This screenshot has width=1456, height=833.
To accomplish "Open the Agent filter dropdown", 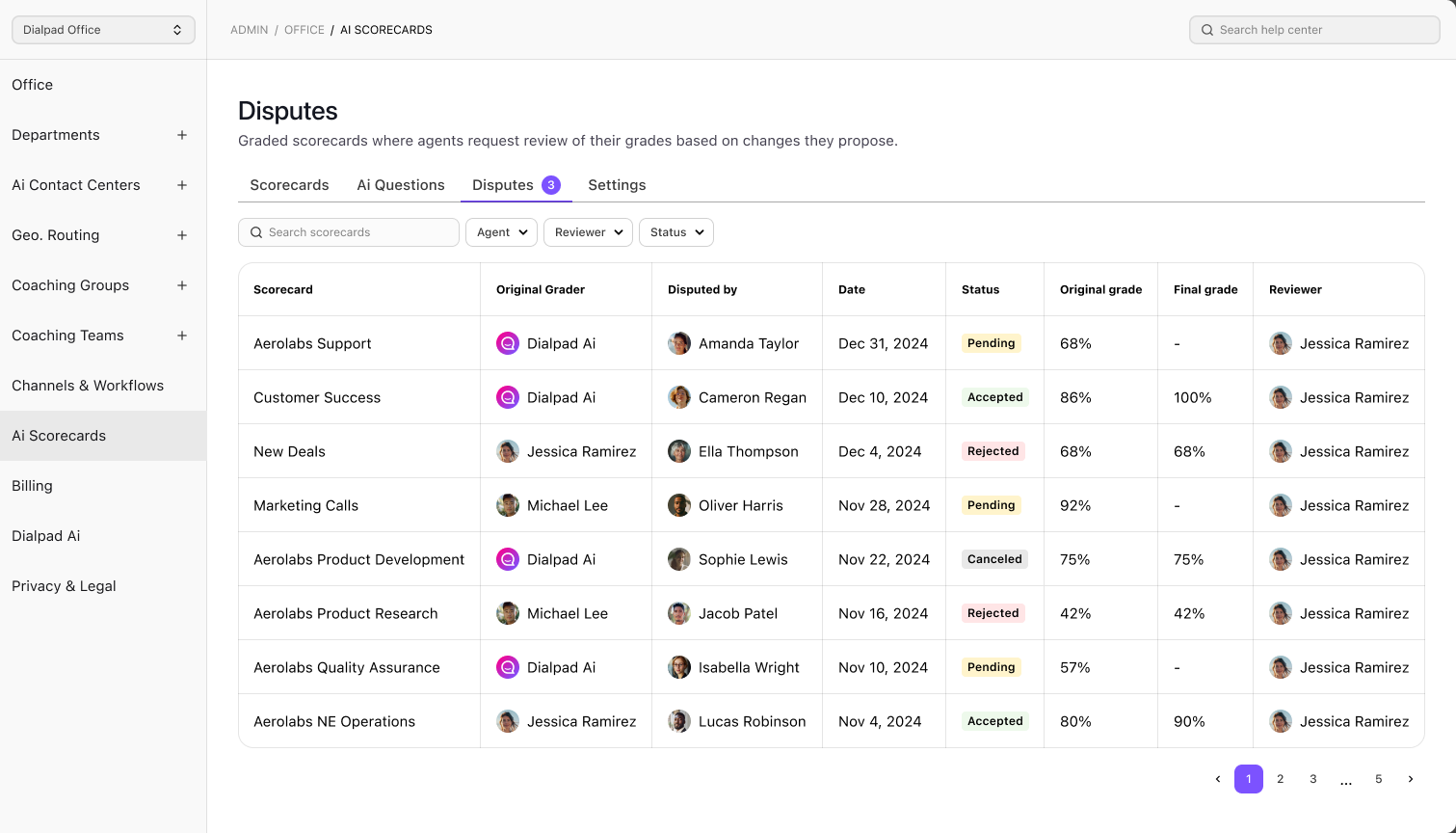I will click(x=501, y=232).
